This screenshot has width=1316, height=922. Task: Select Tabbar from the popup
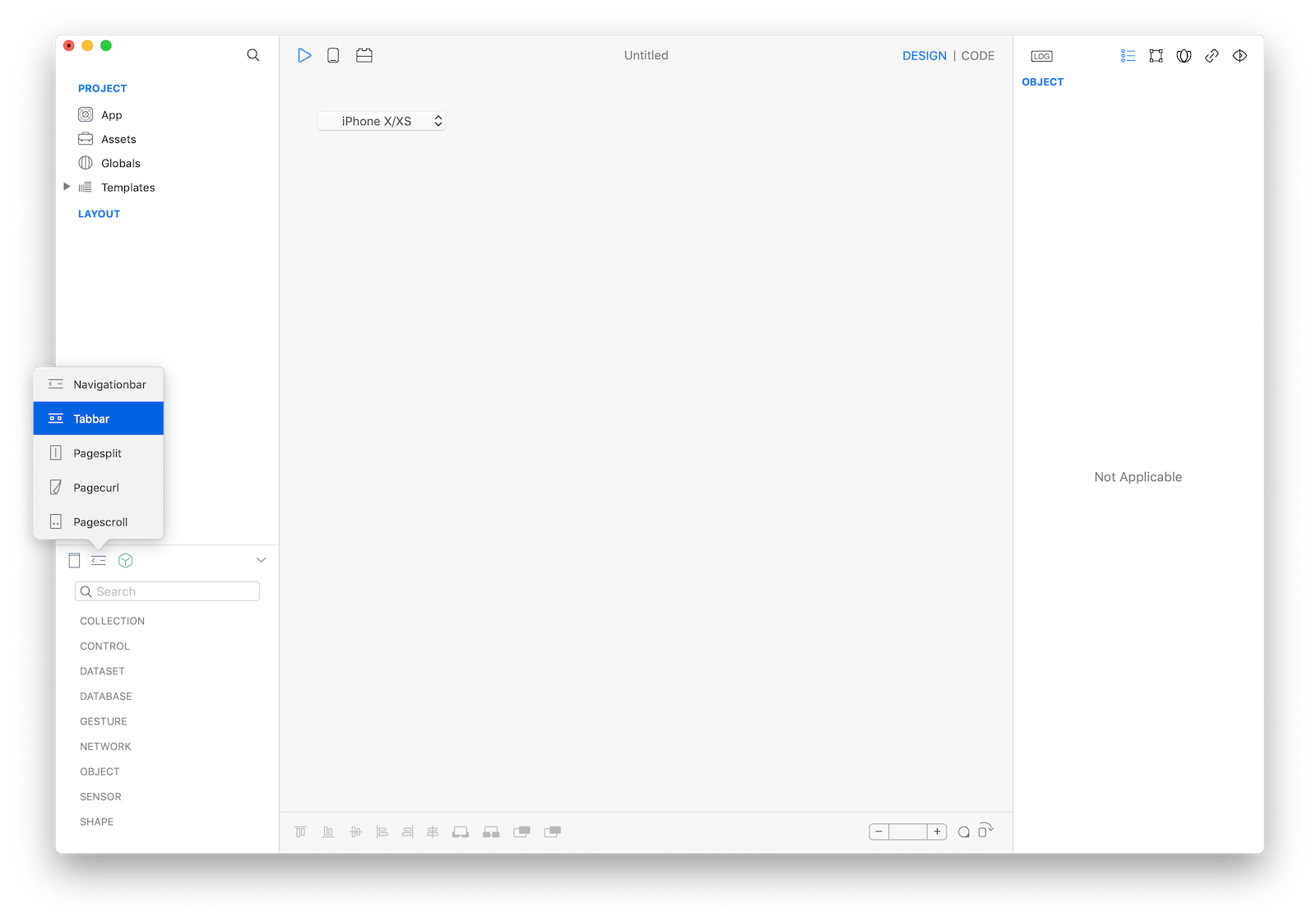99,419
